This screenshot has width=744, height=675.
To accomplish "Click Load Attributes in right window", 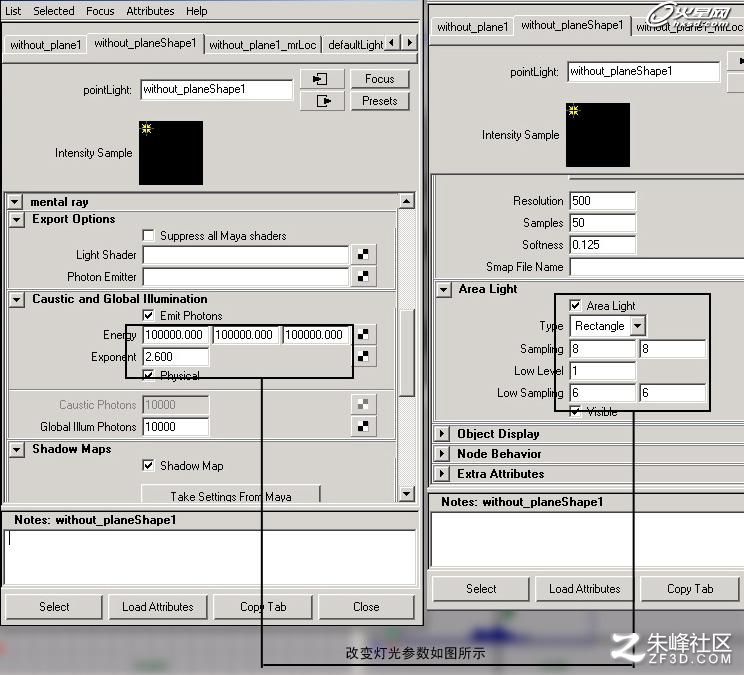I will click(x=585, y=589).
